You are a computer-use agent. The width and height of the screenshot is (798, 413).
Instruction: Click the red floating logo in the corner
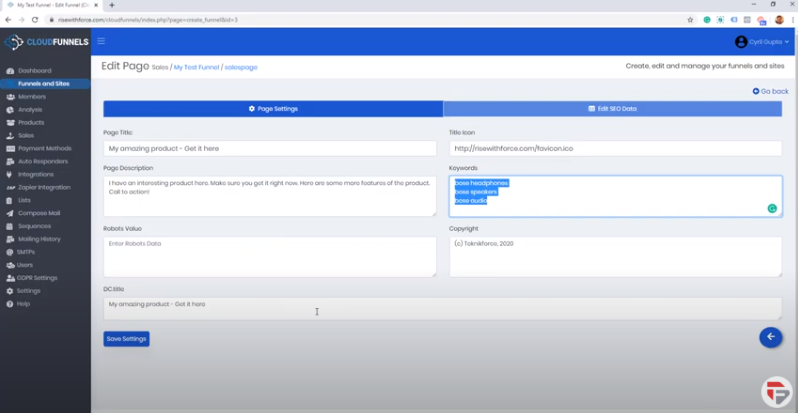pyautogui.click(x=776, y=391)
